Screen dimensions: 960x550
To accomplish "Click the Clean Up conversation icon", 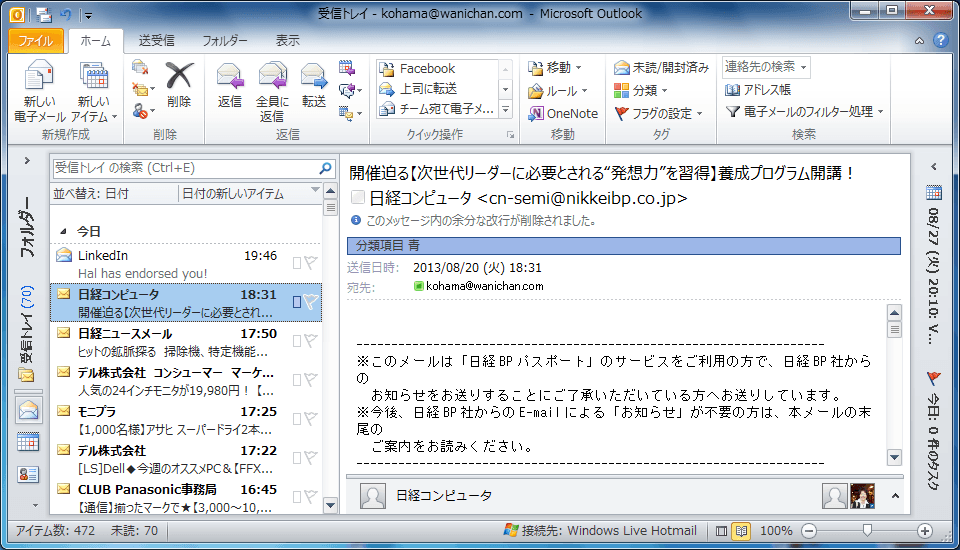I will coord(143,90).
